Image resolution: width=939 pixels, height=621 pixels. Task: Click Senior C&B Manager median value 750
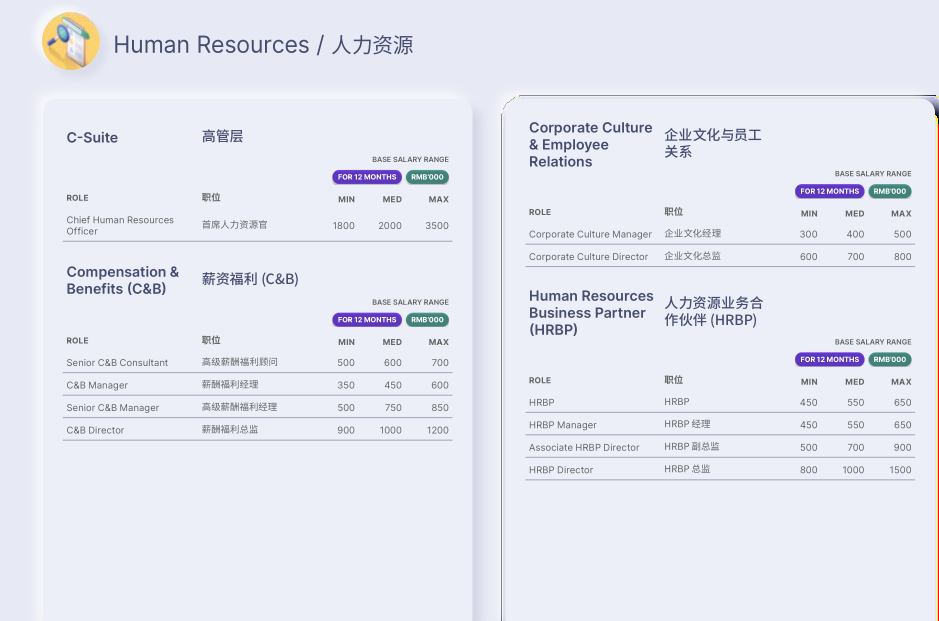pyautogui.click(x=393, y=408)
